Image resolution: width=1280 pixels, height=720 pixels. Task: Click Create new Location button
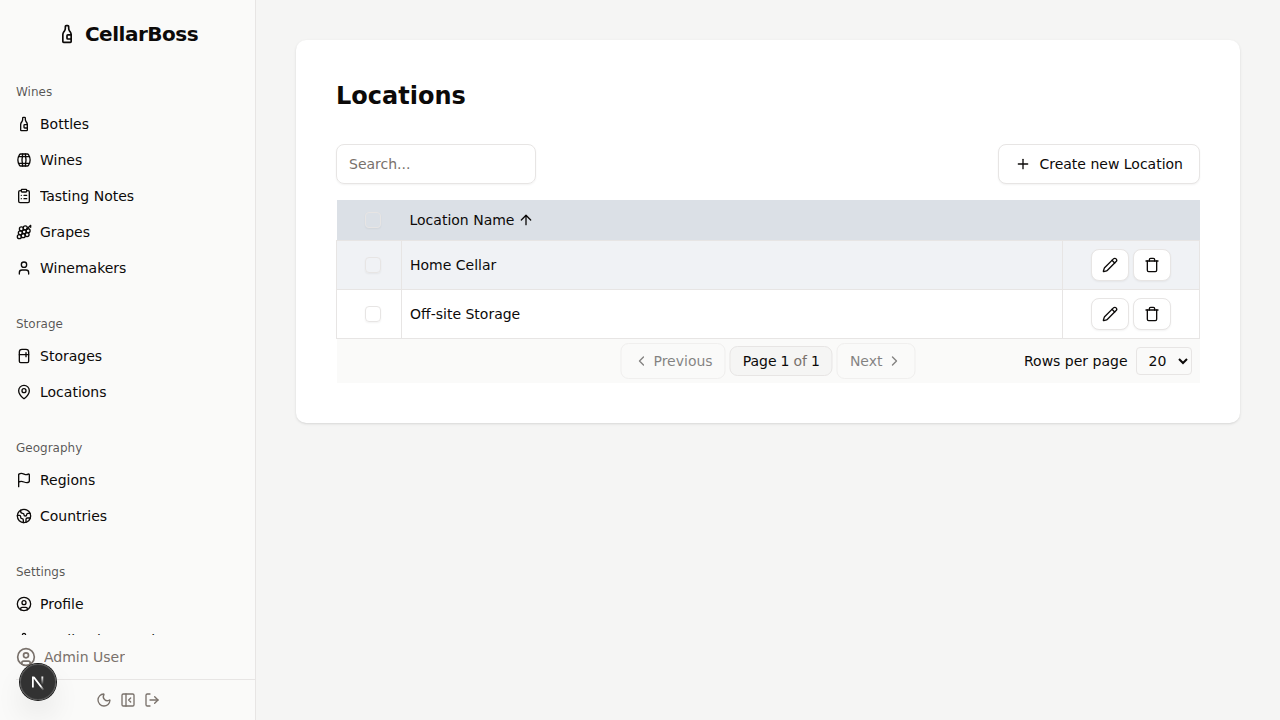point(1098,164)
